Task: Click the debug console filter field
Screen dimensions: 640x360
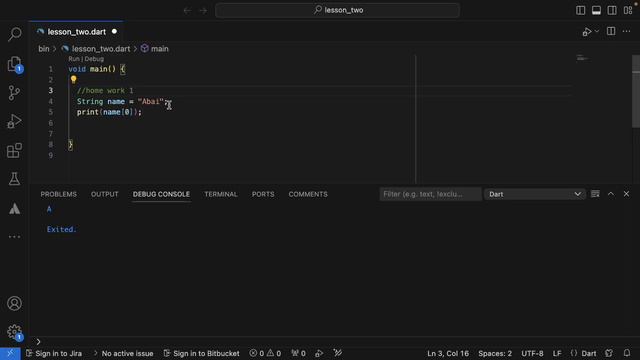Action: click(430, 194)
